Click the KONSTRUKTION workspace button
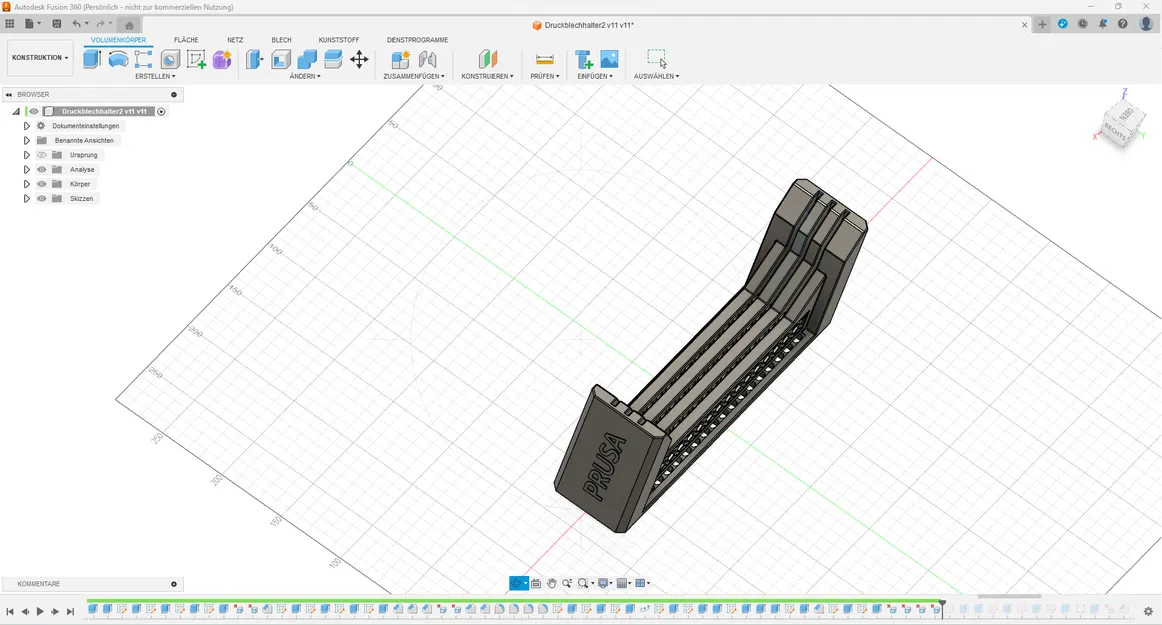1162x625 pixels. click(39, 57)
